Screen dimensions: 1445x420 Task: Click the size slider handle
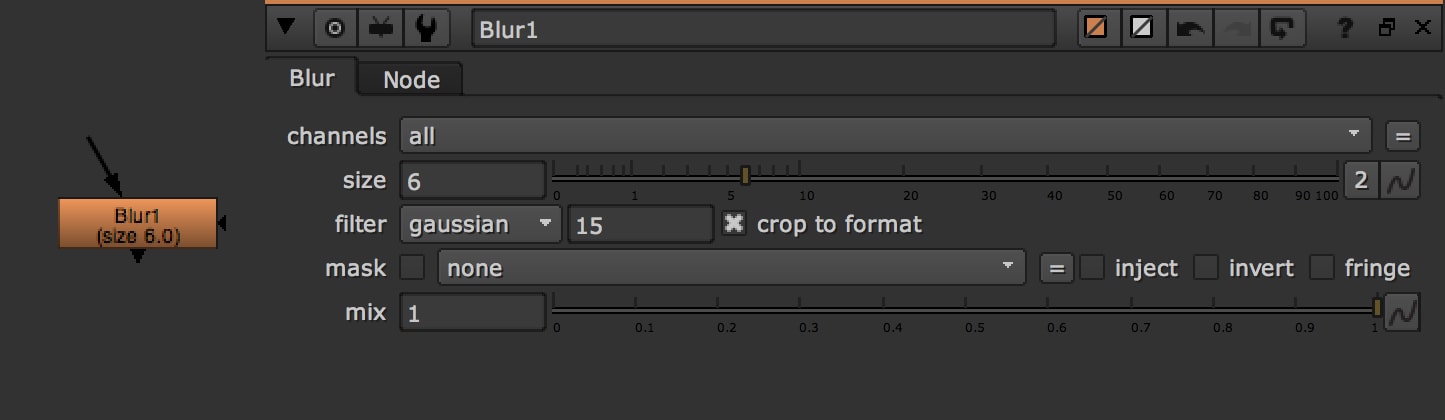click(745, 175)
